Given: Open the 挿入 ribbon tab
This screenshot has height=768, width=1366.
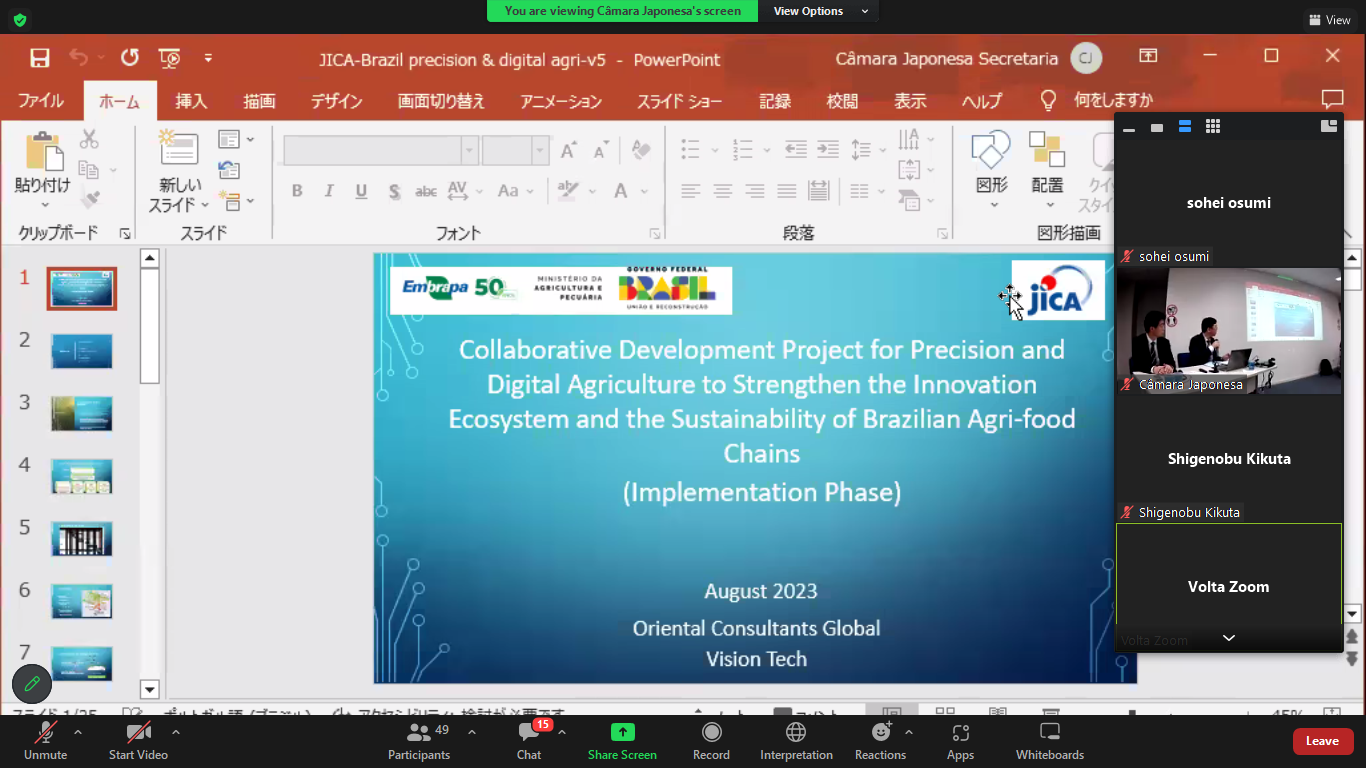Looking at the screenshot, I should point(191,101).
